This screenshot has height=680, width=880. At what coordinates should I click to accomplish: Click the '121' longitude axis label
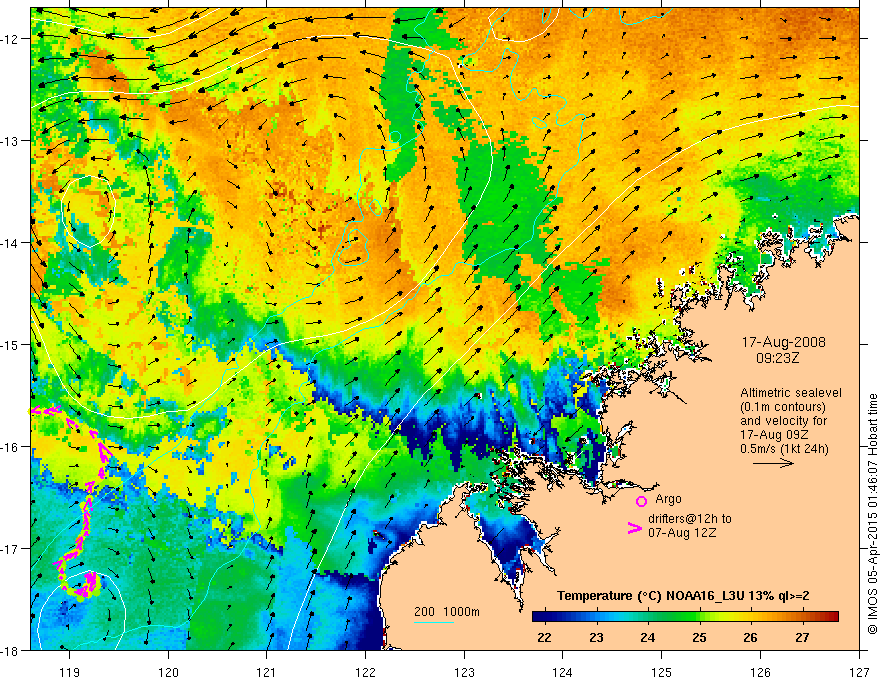tap(267, 672)
